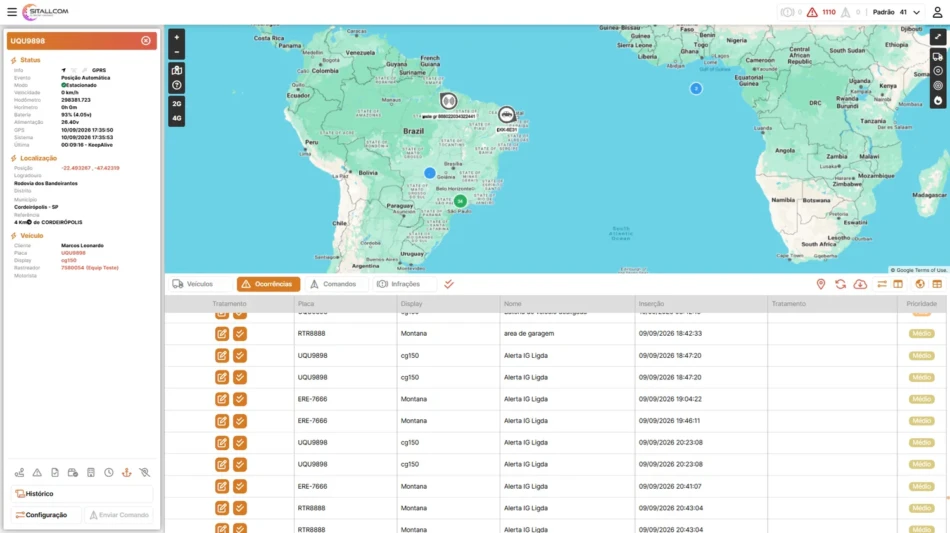950x533 pixels.
Task: Open the map help question icon
Action: (x=176, y=85)
